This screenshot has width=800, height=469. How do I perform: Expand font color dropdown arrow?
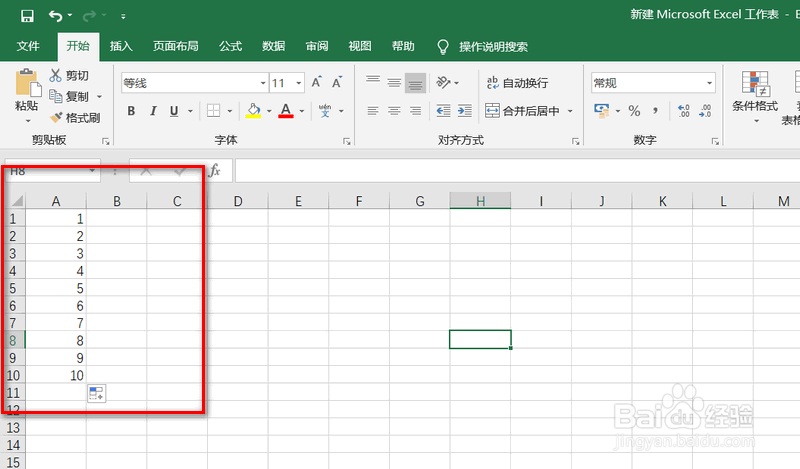click(302, 111)
